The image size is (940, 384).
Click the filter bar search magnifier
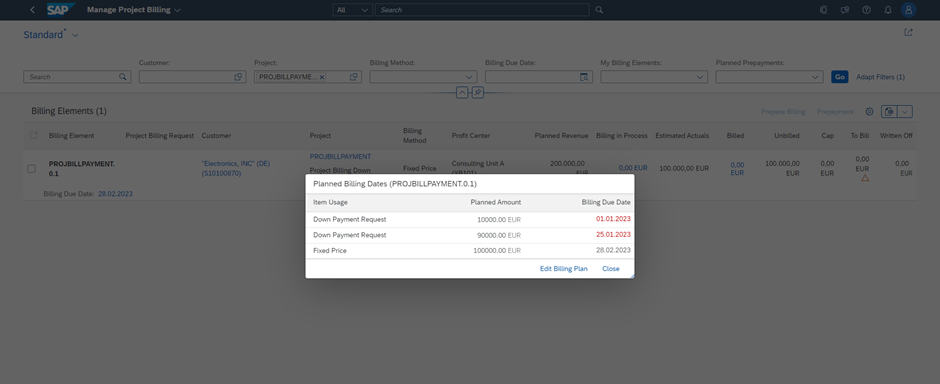tap(123, 77)
